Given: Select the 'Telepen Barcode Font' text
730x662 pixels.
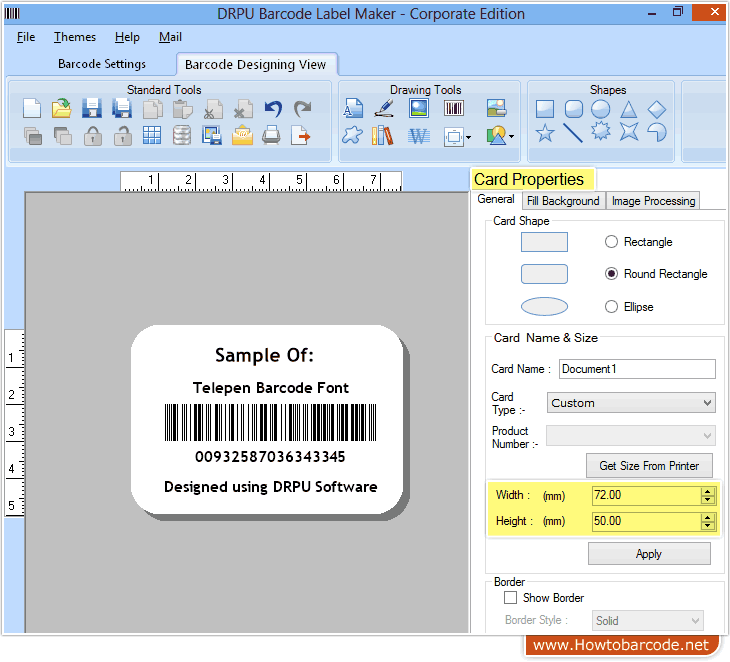Looking at the screenshot, I should click(x=270, y=387).
